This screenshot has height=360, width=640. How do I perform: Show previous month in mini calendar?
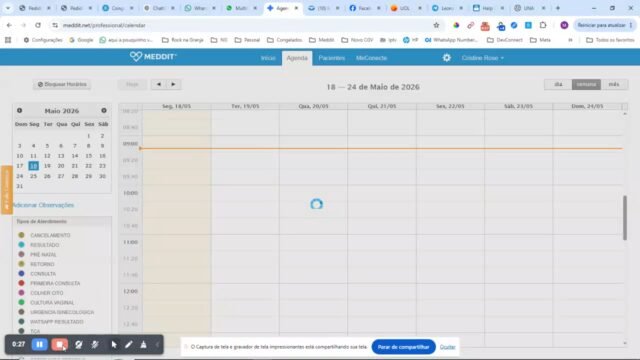[x=20, y=111]
